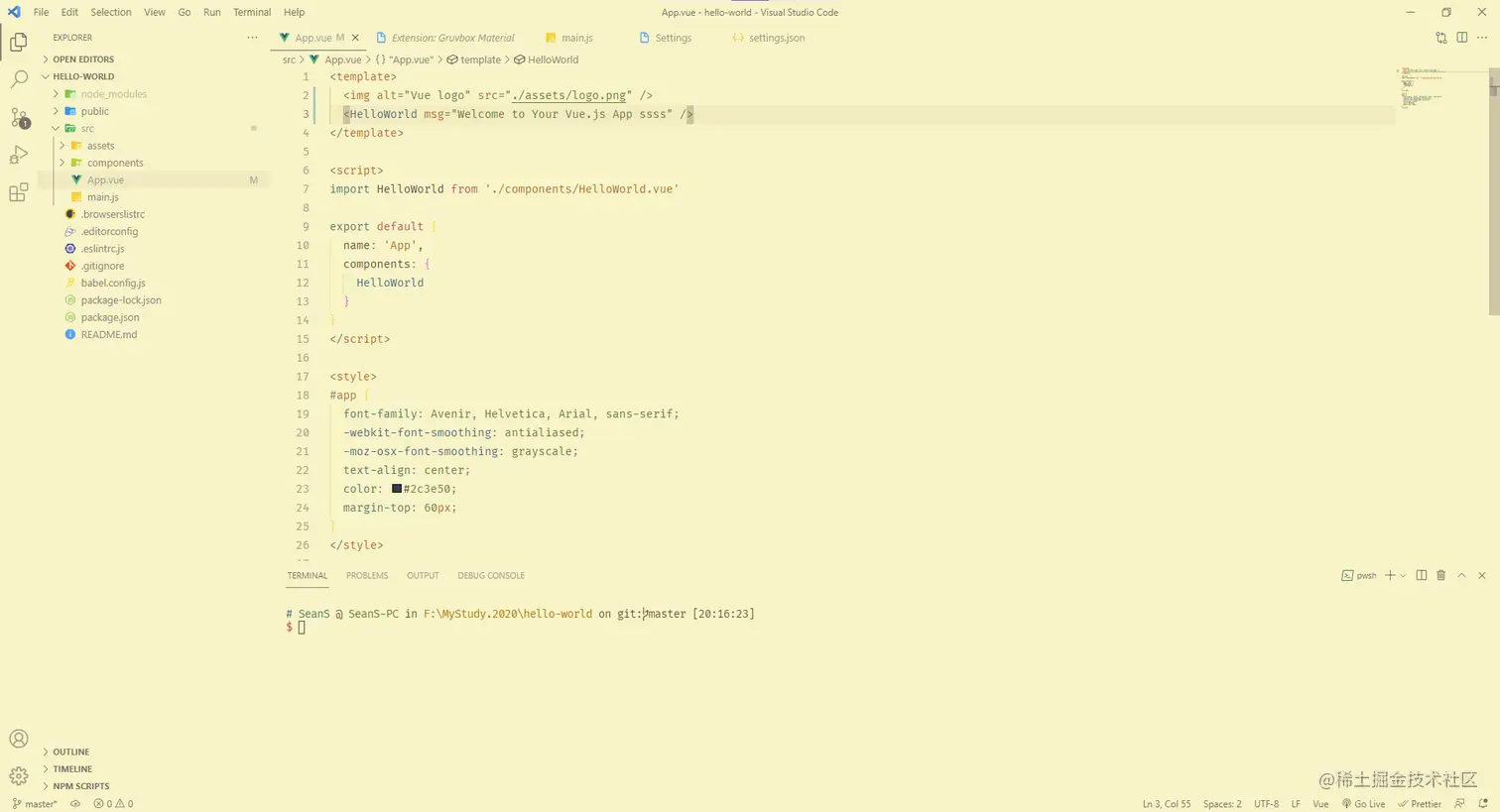Open the terminal launch profile dropdown arrow
Screen dimensions: 1500x812
click(1403, 575)
